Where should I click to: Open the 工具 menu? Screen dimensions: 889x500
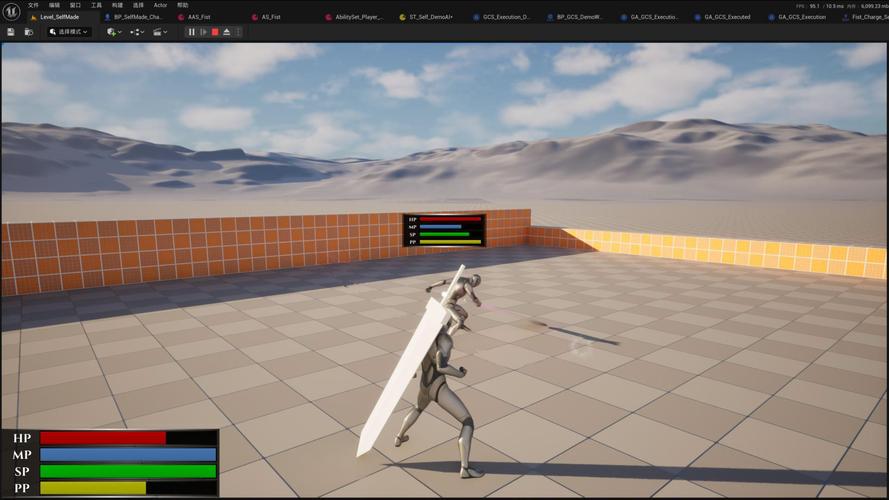(x=96, y=5)
